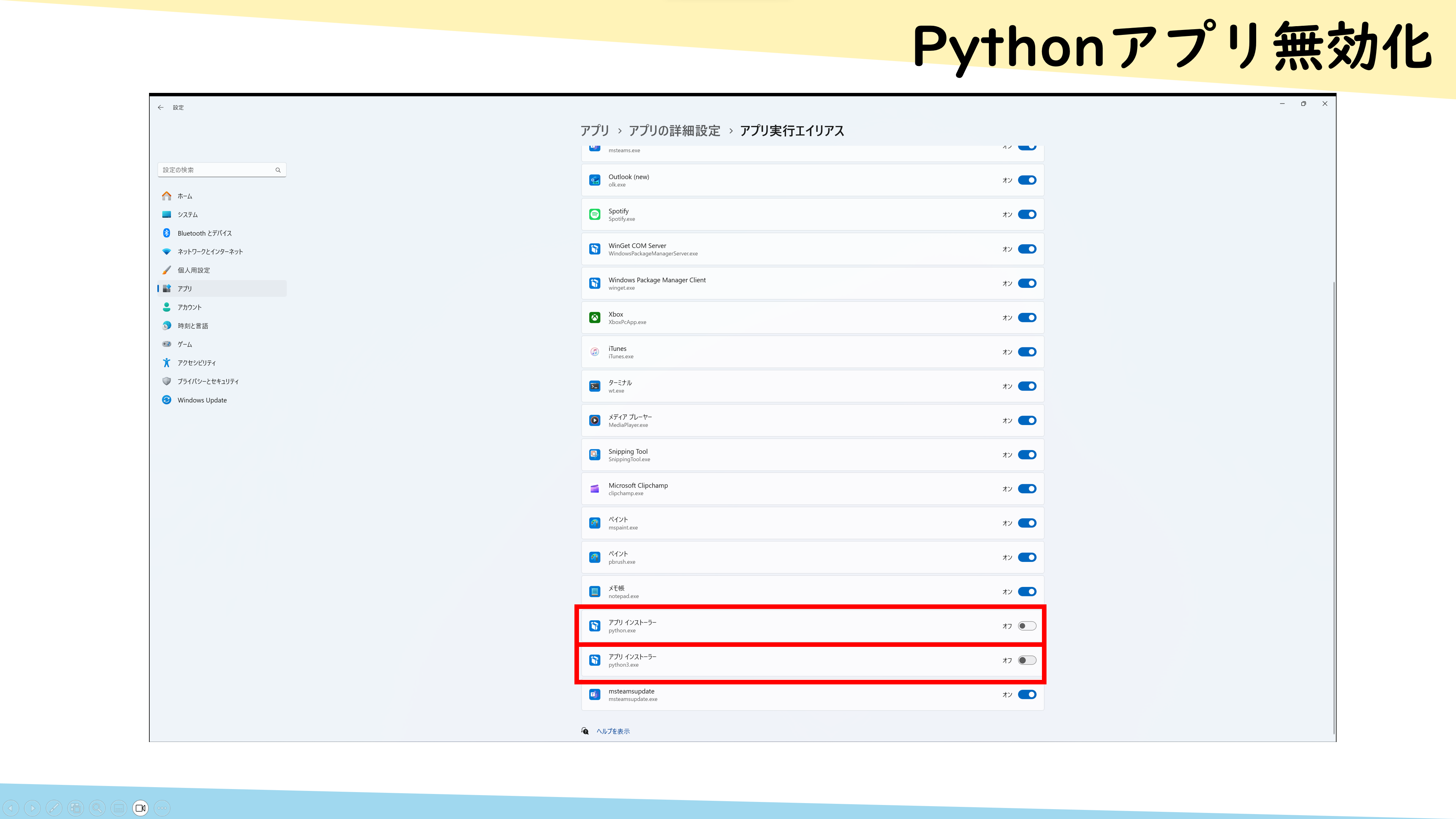This screenshot has width=1456, height=819.
Task: Click the back arrow beside 設定 title
Action: (161, 107)
